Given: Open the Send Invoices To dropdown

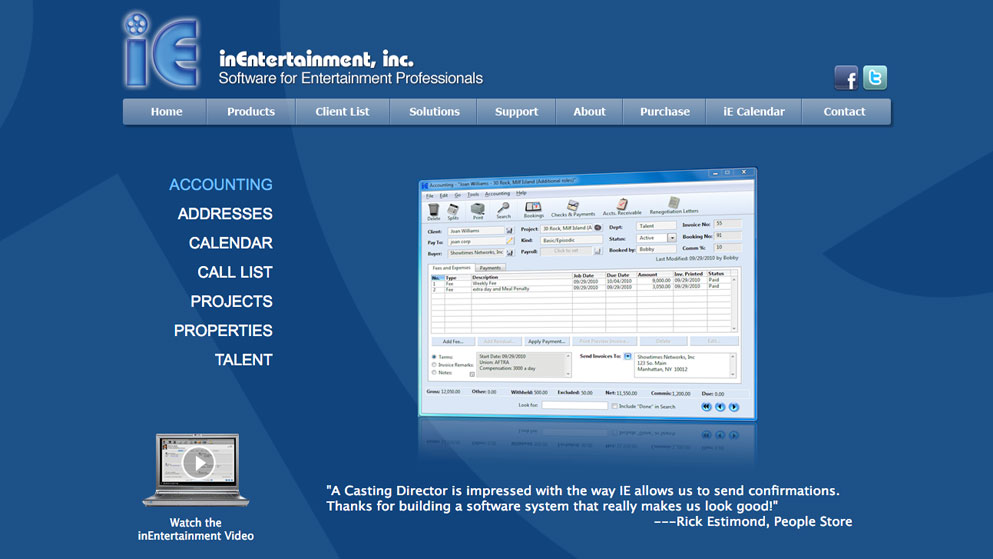Looking at the screenshot, I should coord(628,356).
